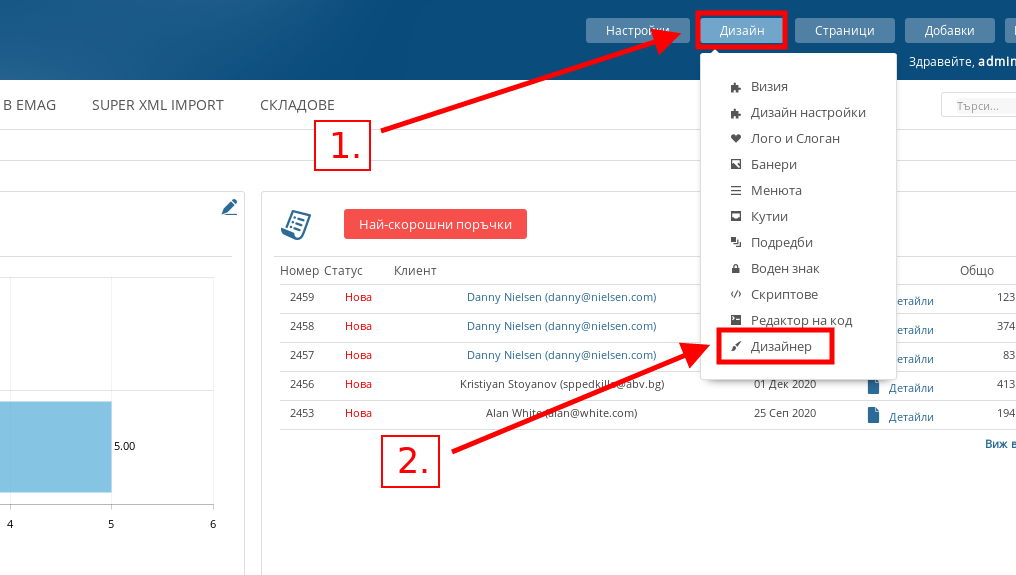Choose Дизайн настройки menu entry
1016x575 pixels.
pyautogui.click(x=808, y=113)
